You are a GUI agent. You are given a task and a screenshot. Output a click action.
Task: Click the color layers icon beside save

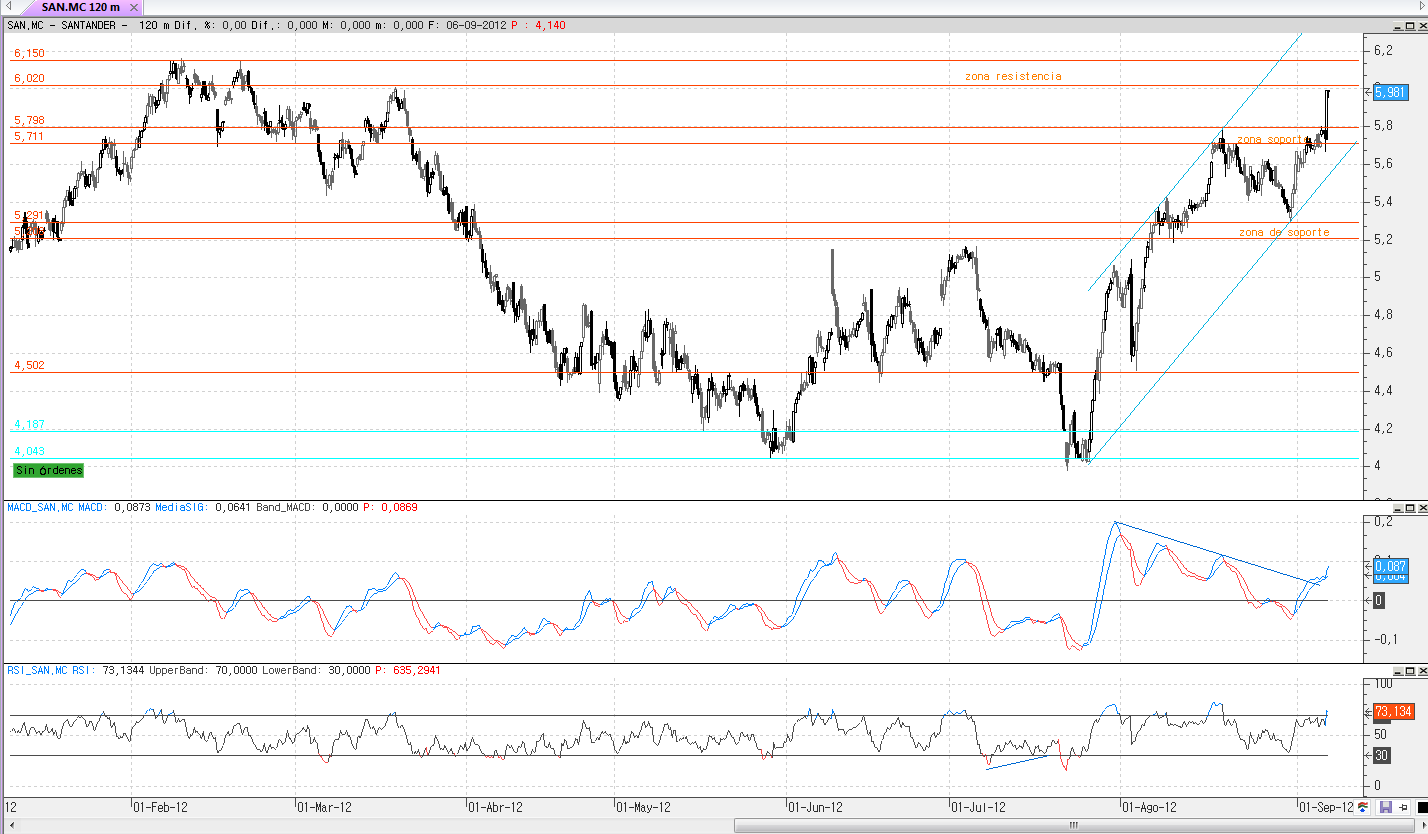click(1362, 807)
